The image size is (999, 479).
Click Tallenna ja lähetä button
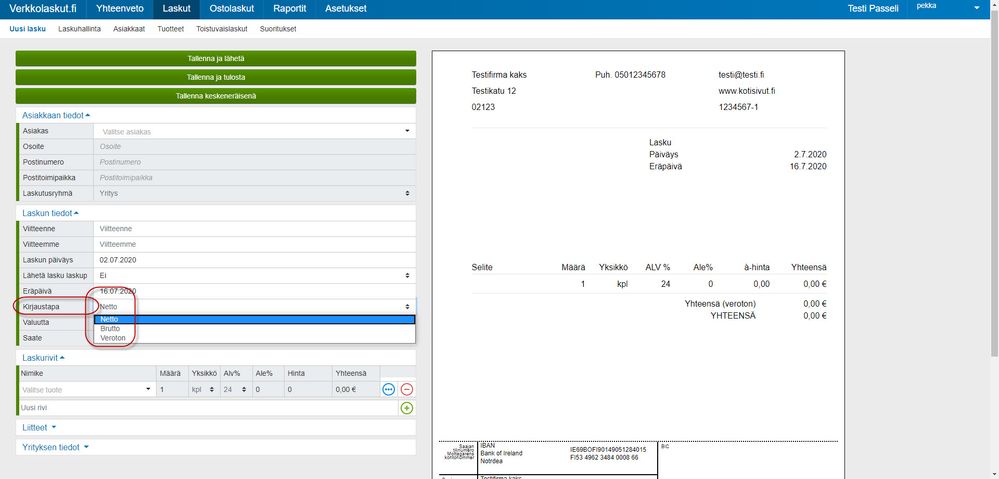[215, 59]
